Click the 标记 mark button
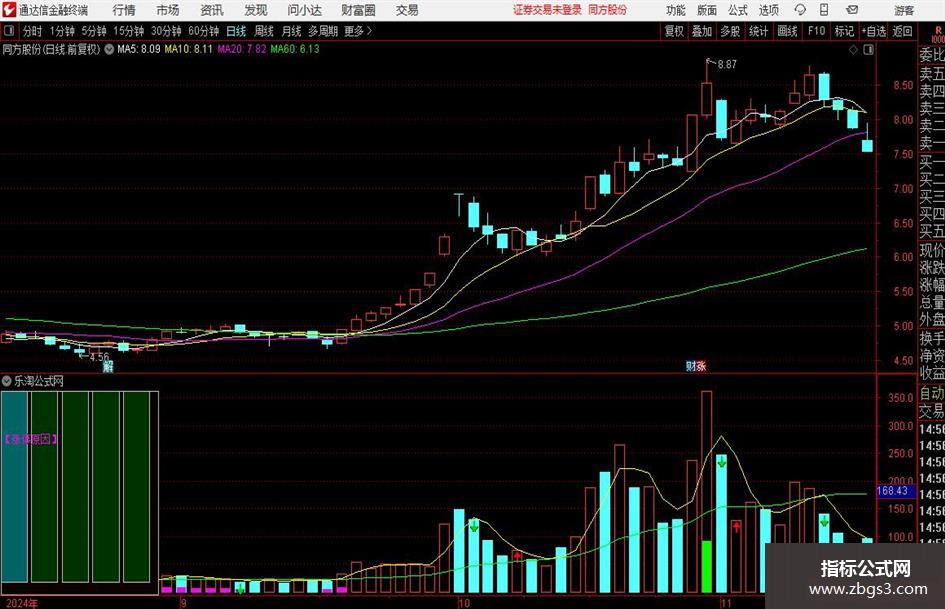Viewport: 945px width, 609px height. click(x=844, y=31)
